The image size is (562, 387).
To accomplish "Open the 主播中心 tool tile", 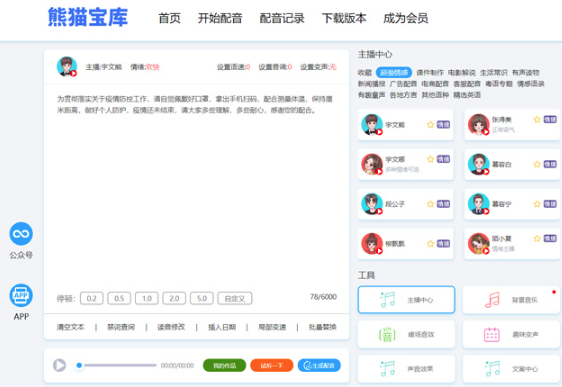I will click(x=406, y=300).
